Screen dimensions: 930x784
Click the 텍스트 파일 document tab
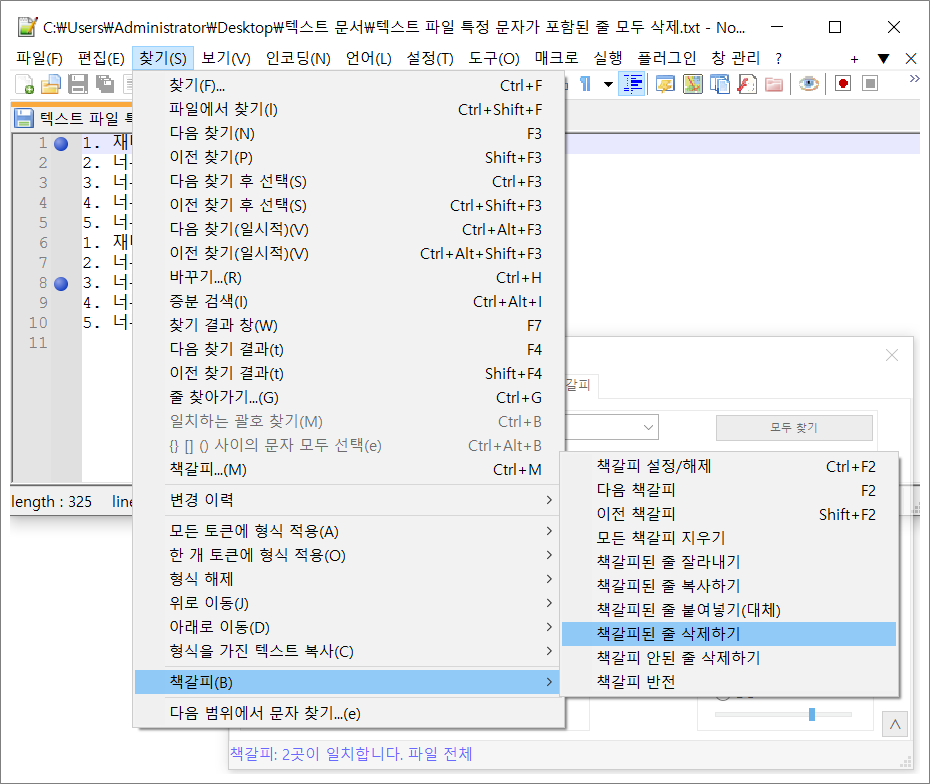coord(73,118)
